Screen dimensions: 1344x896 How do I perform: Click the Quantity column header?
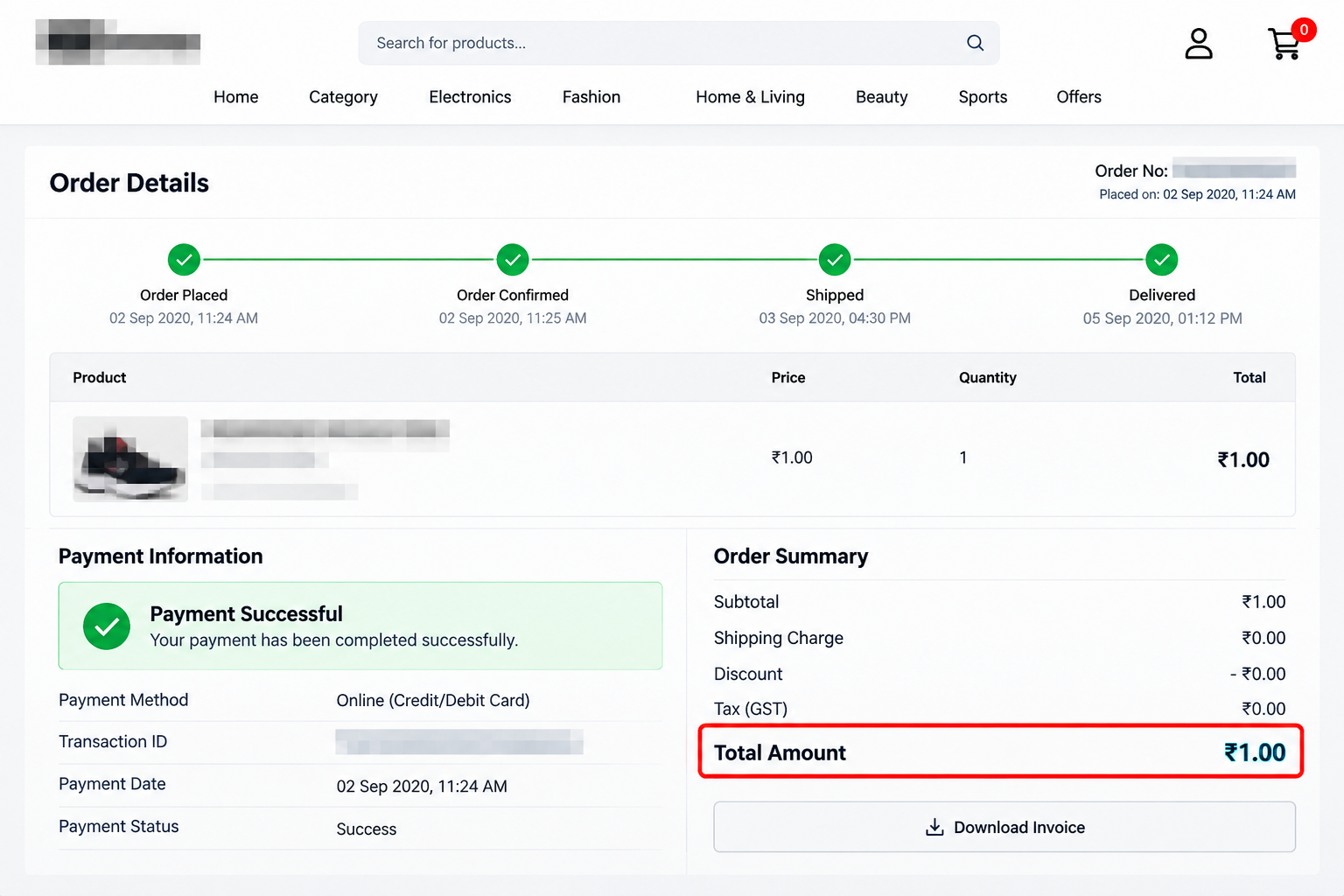point(988,378)
